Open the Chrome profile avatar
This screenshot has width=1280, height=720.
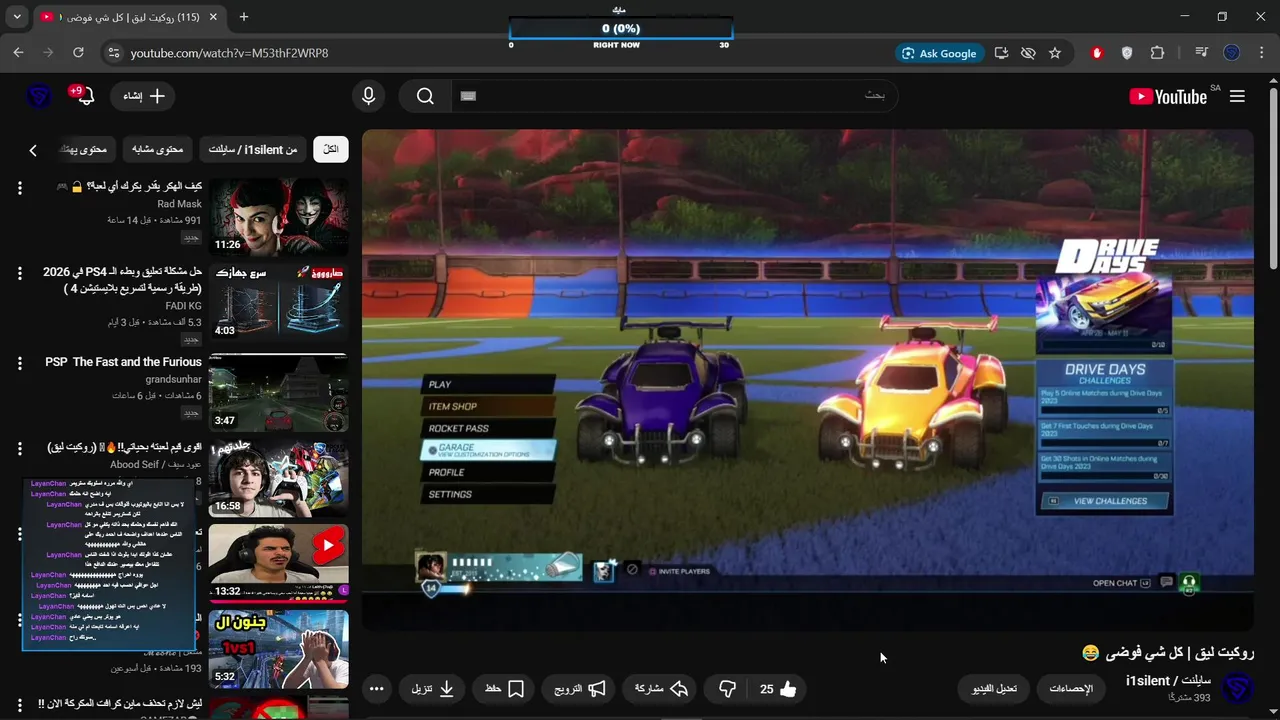tap(1232, 53)
